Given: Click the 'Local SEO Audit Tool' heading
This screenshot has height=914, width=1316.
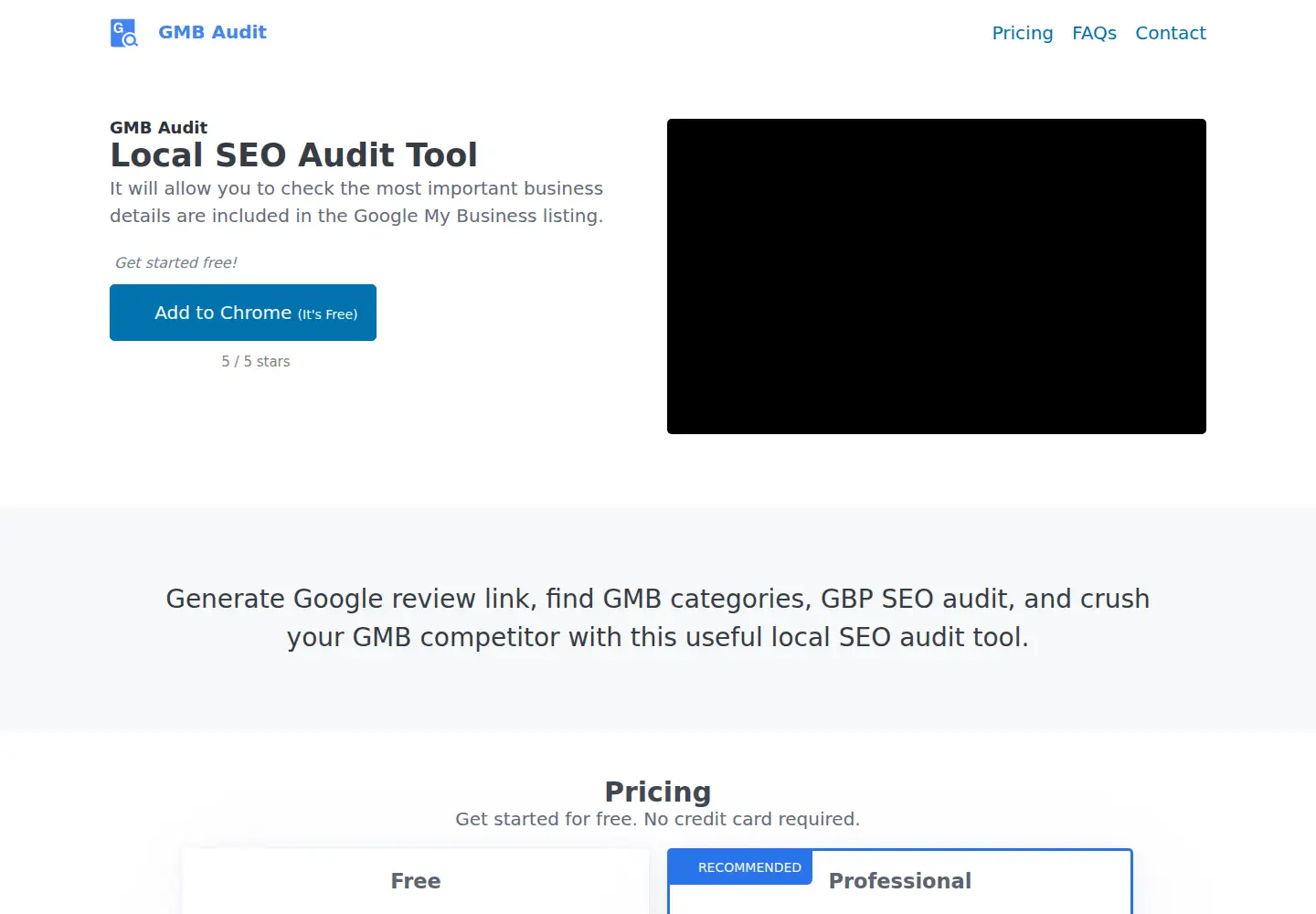Looking at the screenshot, I should (x=293, y=154).
